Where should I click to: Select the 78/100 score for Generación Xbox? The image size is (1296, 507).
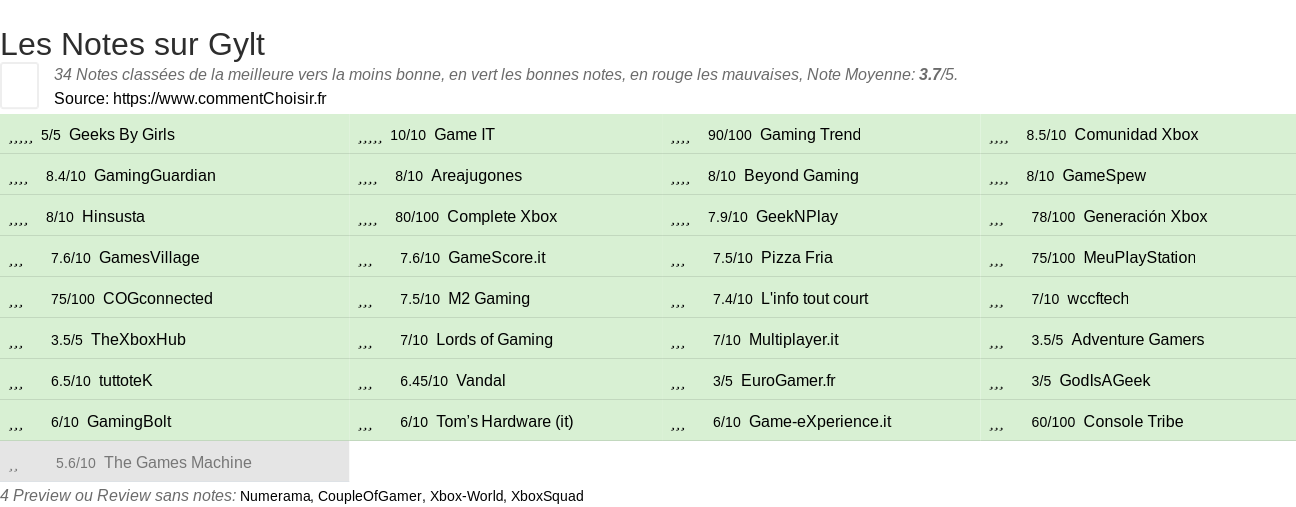(x=1053, y=217)
